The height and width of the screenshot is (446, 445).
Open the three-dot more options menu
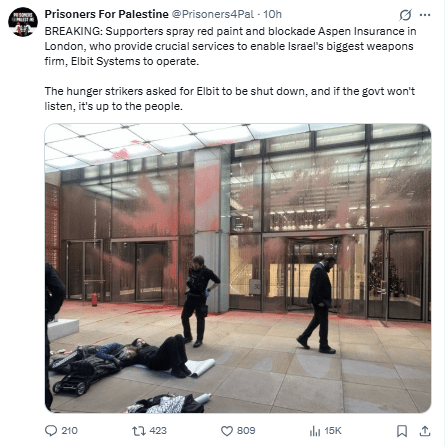coord(425,15)
